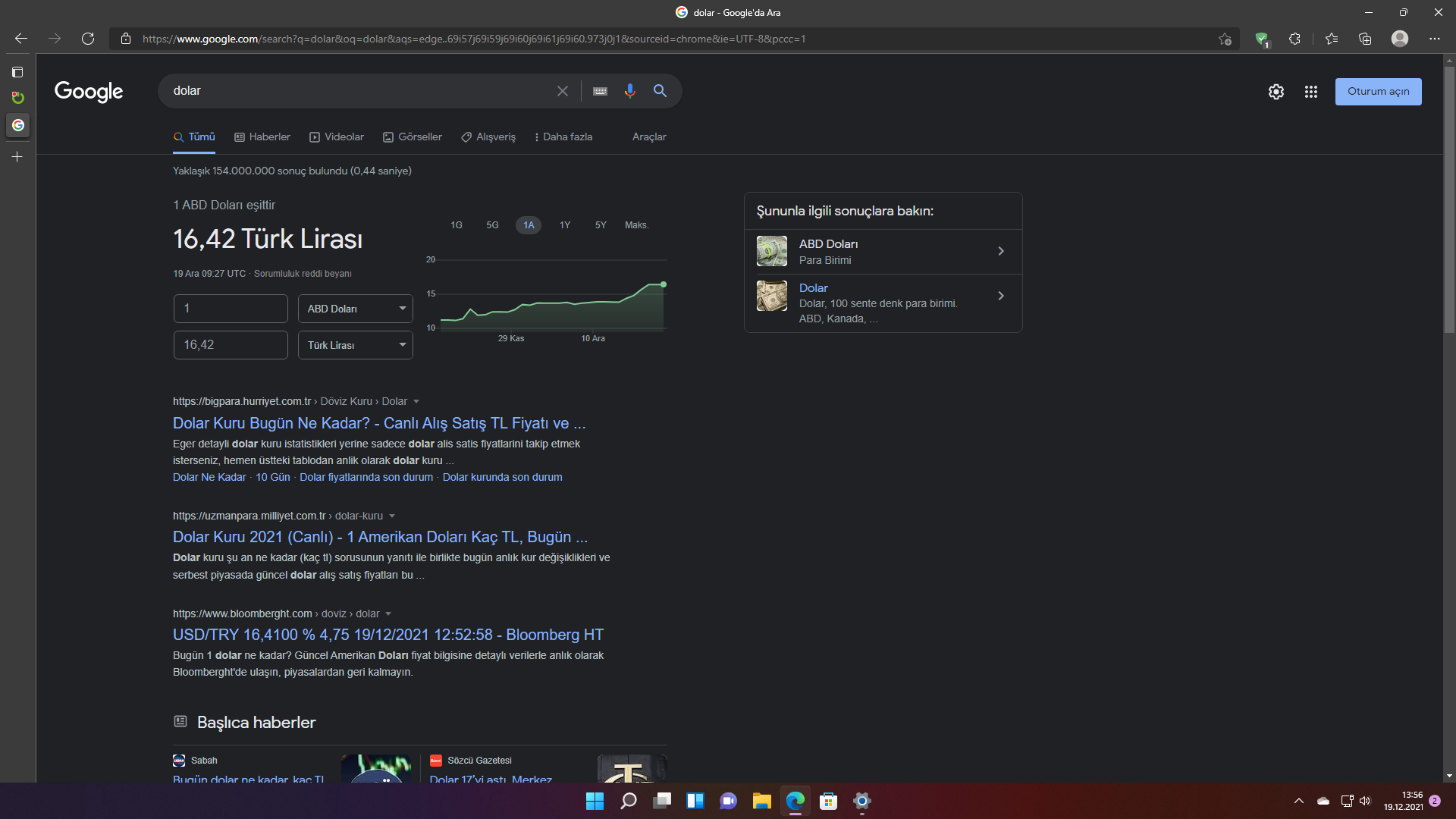
Task: Select the 1G chart range
Action: point(456,225)
